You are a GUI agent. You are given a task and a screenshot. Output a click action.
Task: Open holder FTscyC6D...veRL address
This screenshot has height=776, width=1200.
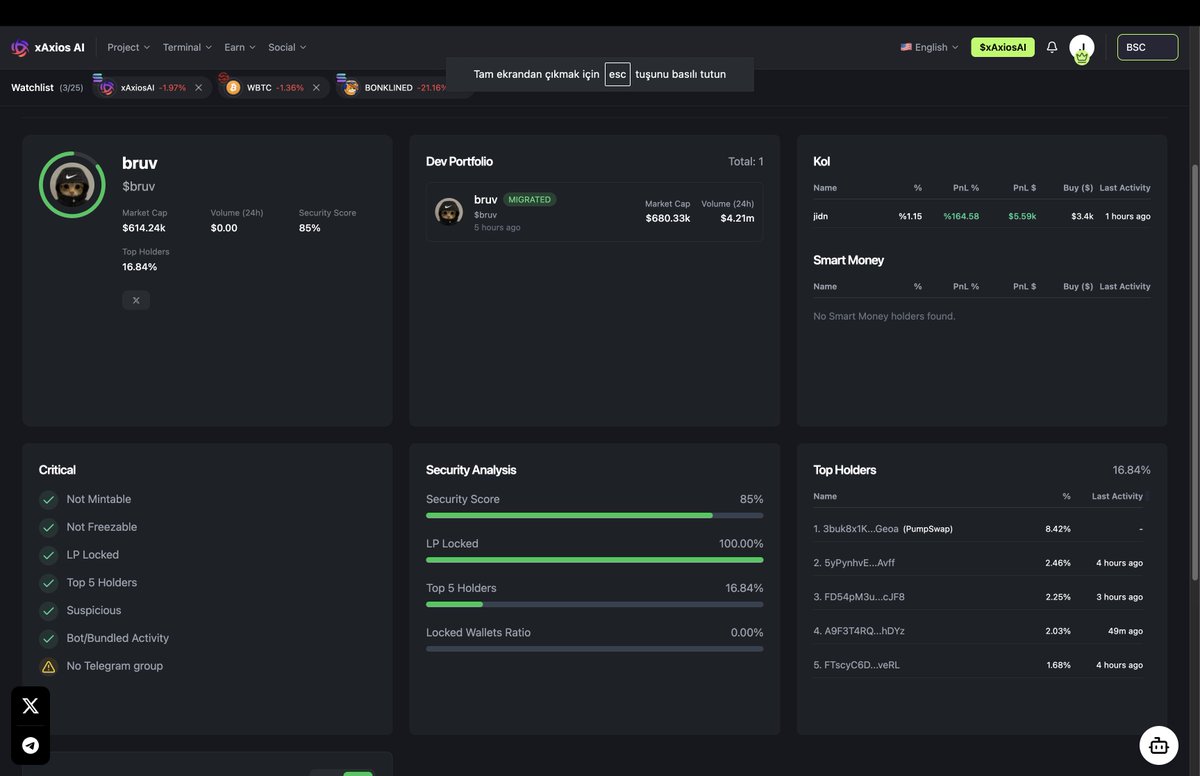[x=856, y=665]
